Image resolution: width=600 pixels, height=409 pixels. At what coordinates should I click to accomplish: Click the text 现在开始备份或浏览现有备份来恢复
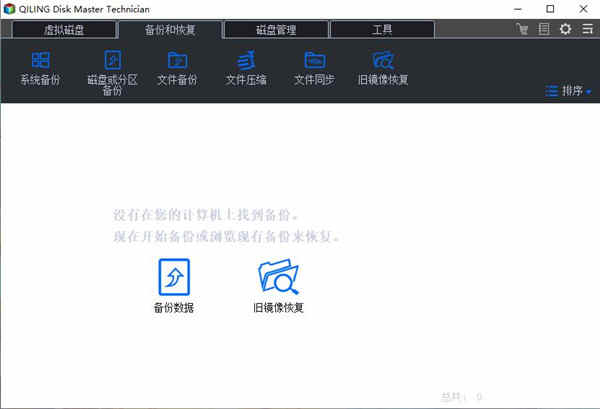coord(227,236)
